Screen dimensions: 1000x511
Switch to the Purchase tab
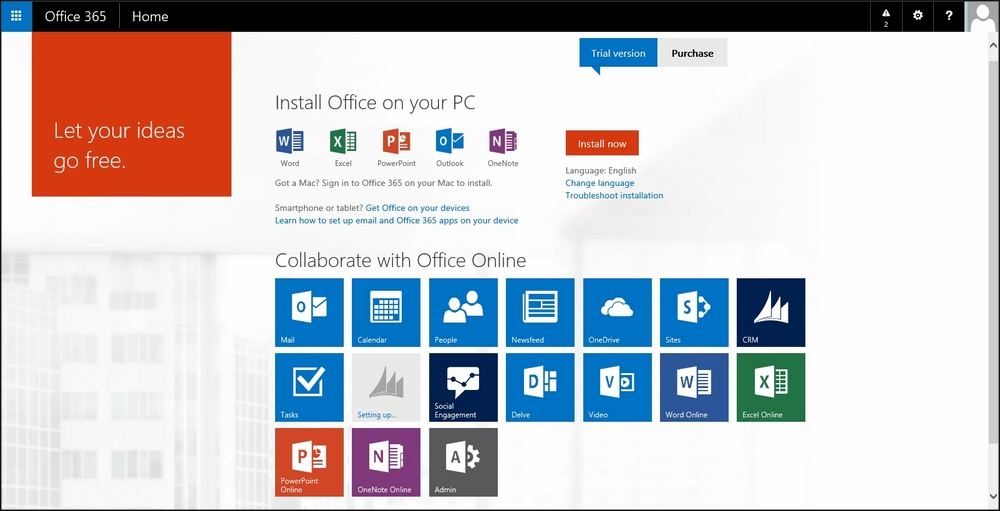pos(692,53)
